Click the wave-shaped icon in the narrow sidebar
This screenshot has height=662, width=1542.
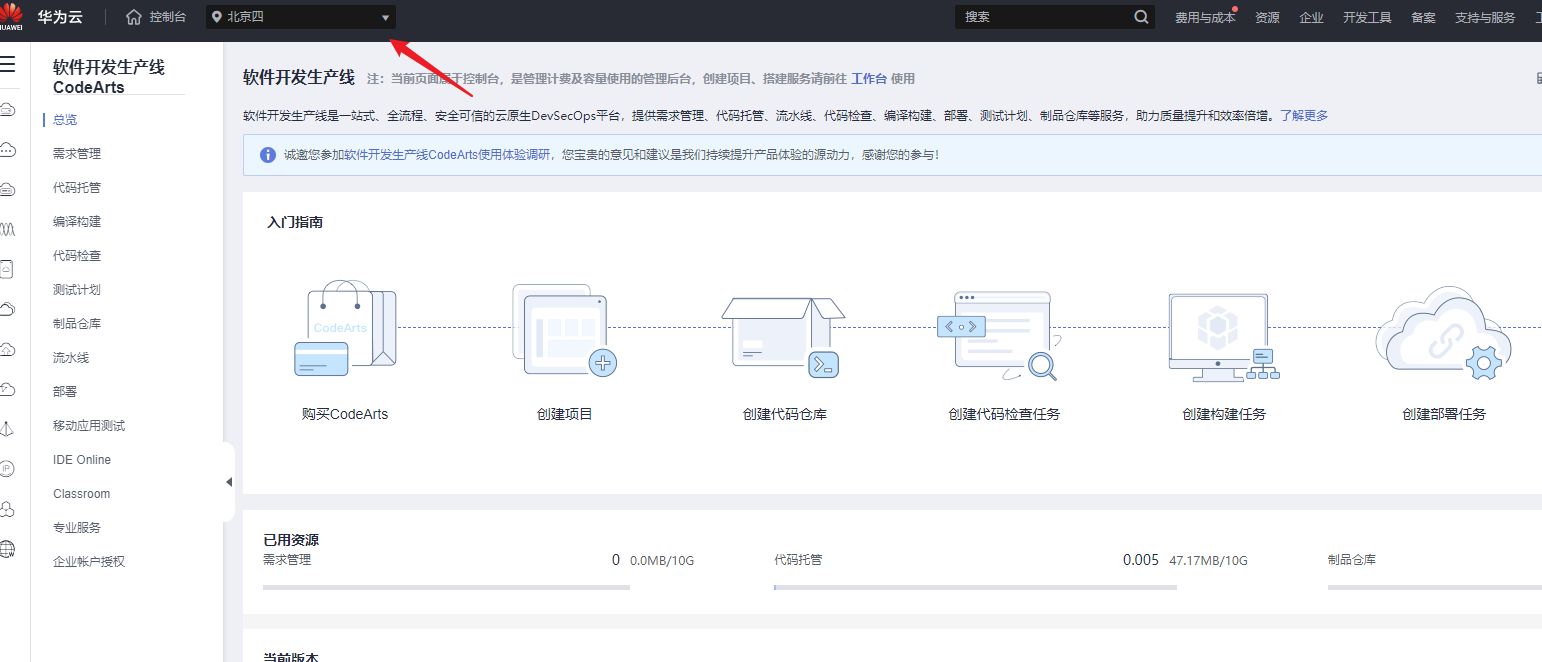[x=7, y=229]
